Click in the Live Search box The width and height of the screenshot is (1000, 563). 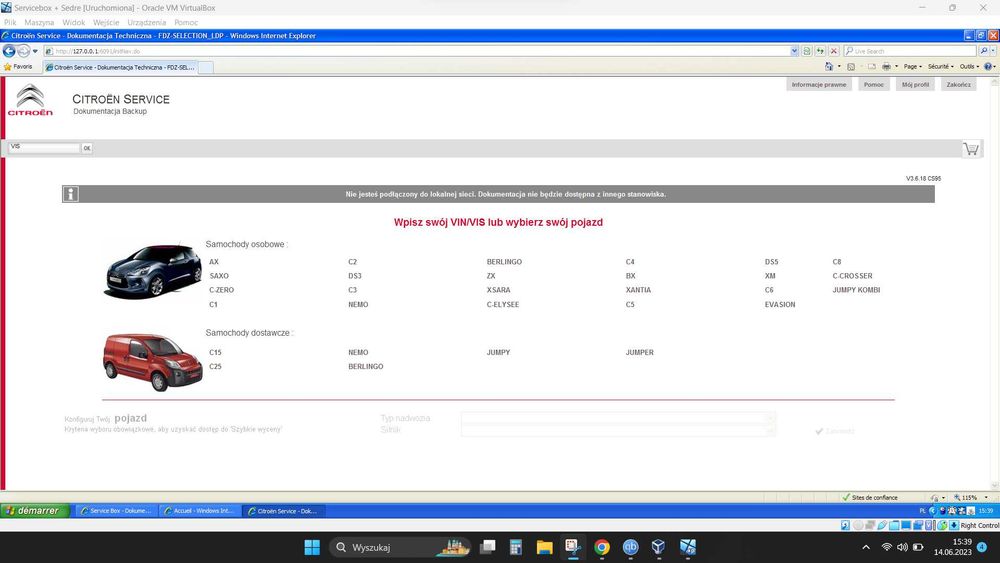click(x=910, y=51)
